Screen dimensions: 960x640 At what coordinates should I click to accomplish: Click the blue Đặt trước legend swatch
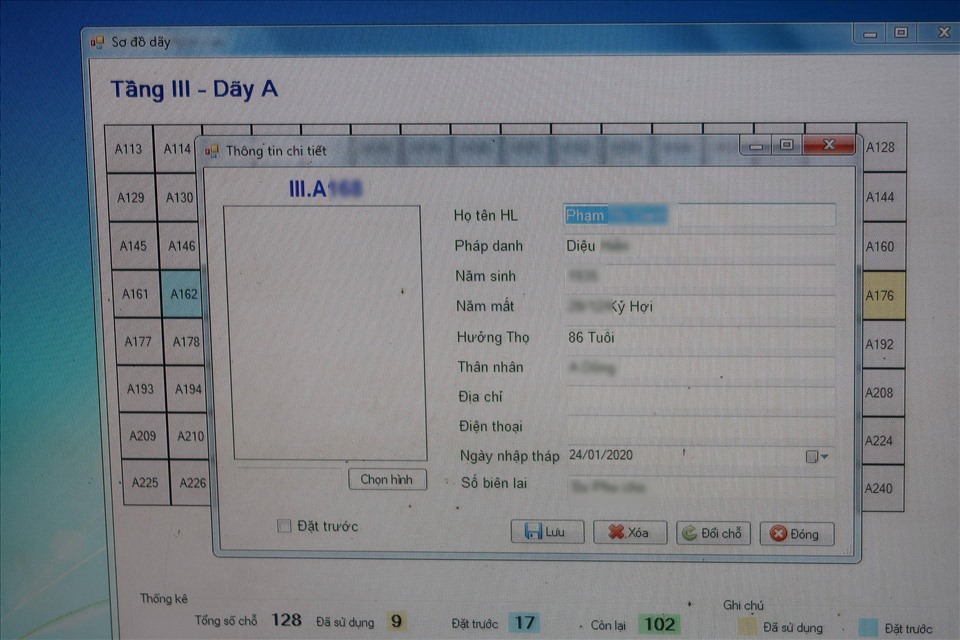tap(868, 628)
